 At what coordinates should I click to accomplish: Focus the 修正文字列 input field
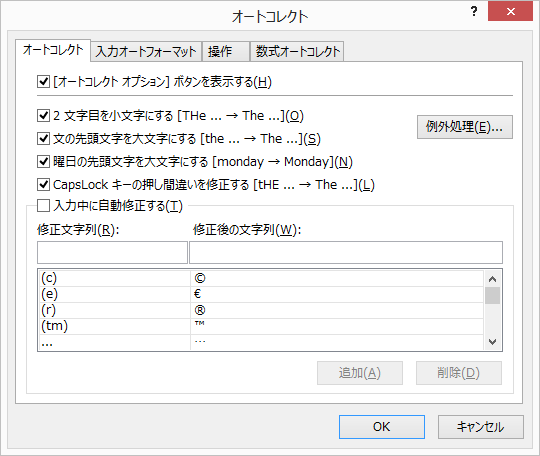[x=112, y=252]
